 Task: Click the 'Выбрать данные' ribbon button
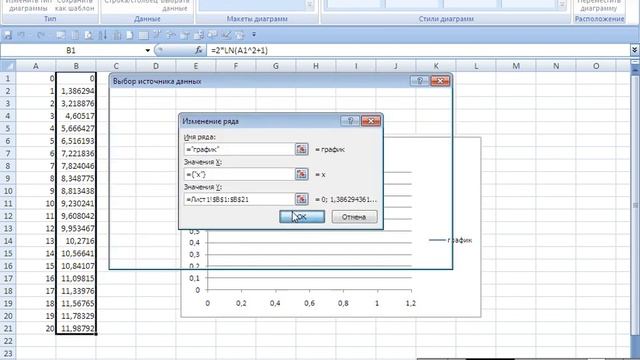coord(175,5)
